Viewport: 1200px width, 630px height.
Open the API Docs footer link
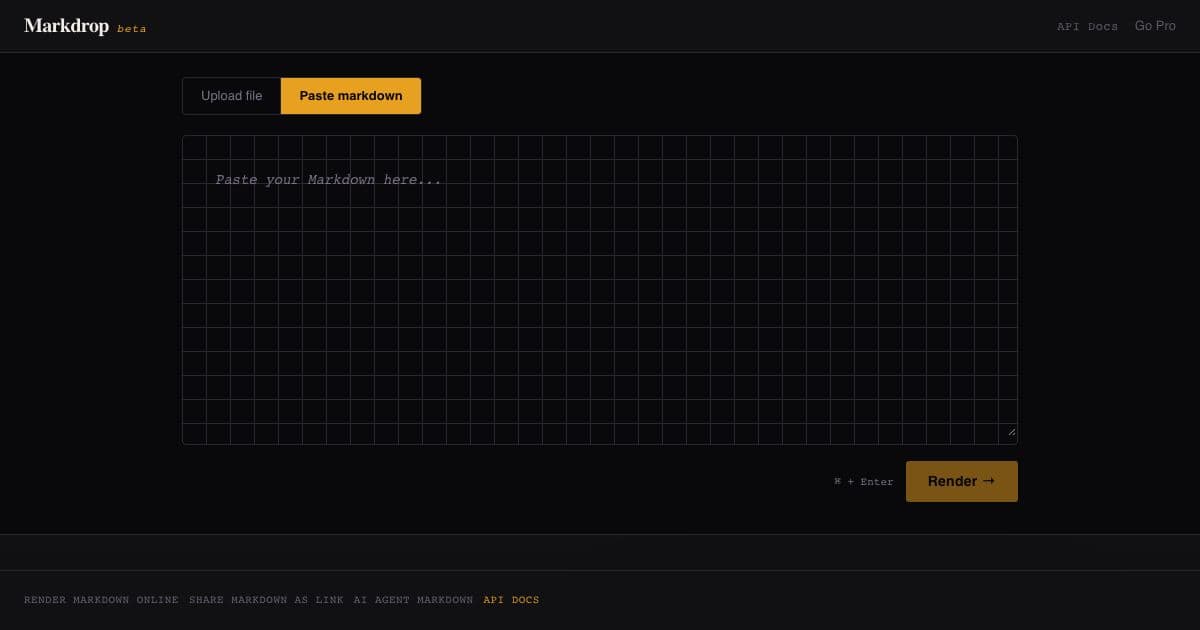pos(511,600)
